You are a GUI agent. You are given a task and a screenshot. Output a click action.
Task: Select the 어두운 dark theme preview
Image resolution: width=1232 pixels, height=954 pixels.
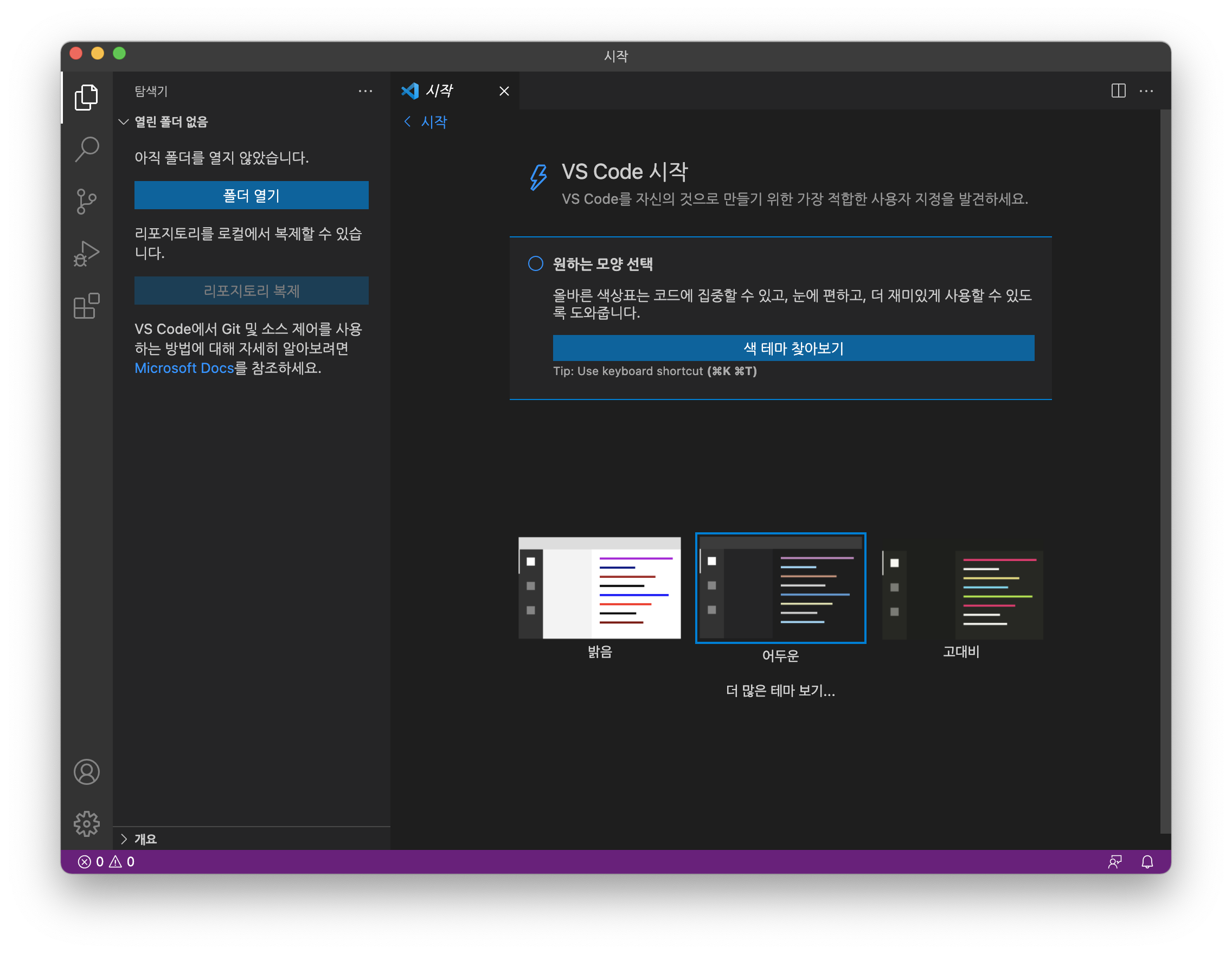click(780, 588)
